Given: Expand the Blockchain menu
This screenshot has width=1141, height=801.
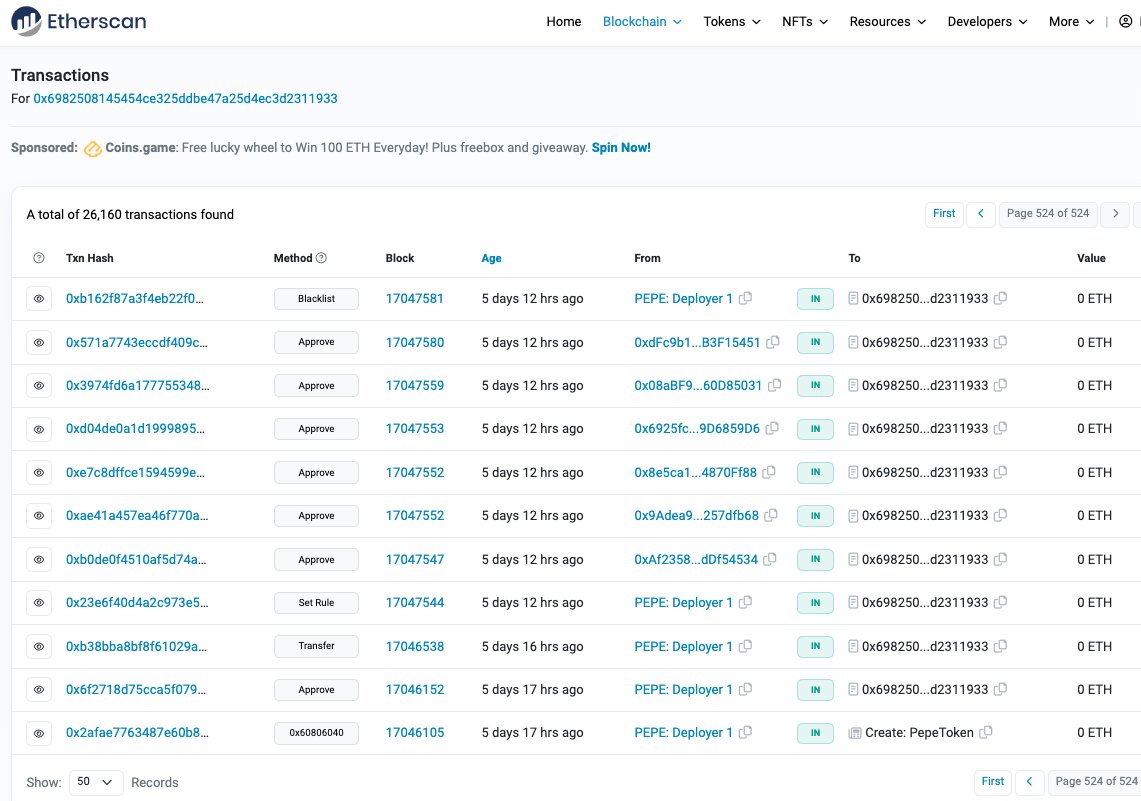Looking at the screenshot, I should click(643, 22).
